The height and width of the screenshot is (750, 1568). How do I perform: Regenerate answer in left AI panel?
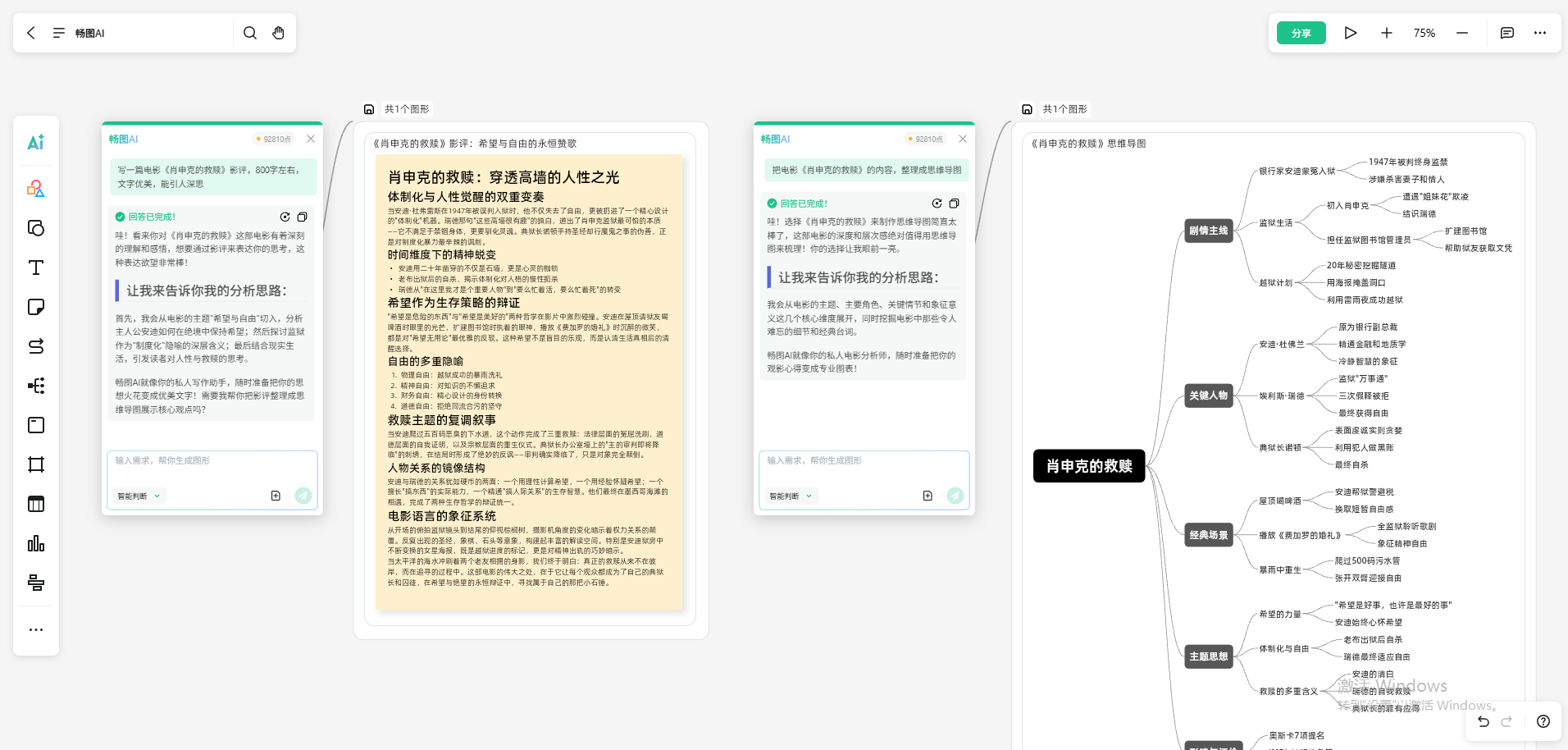coord(285,217)
